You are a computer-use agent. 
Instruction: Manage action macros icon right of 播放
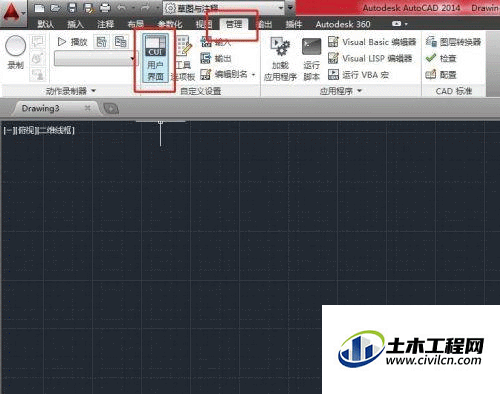[x=120, y=42]
